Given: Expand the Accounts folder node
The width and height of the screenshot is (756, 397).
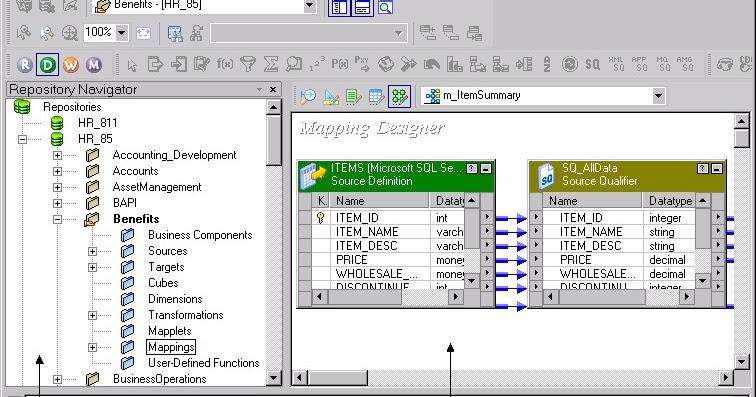Looking at the screenshot, I should 57,171.
